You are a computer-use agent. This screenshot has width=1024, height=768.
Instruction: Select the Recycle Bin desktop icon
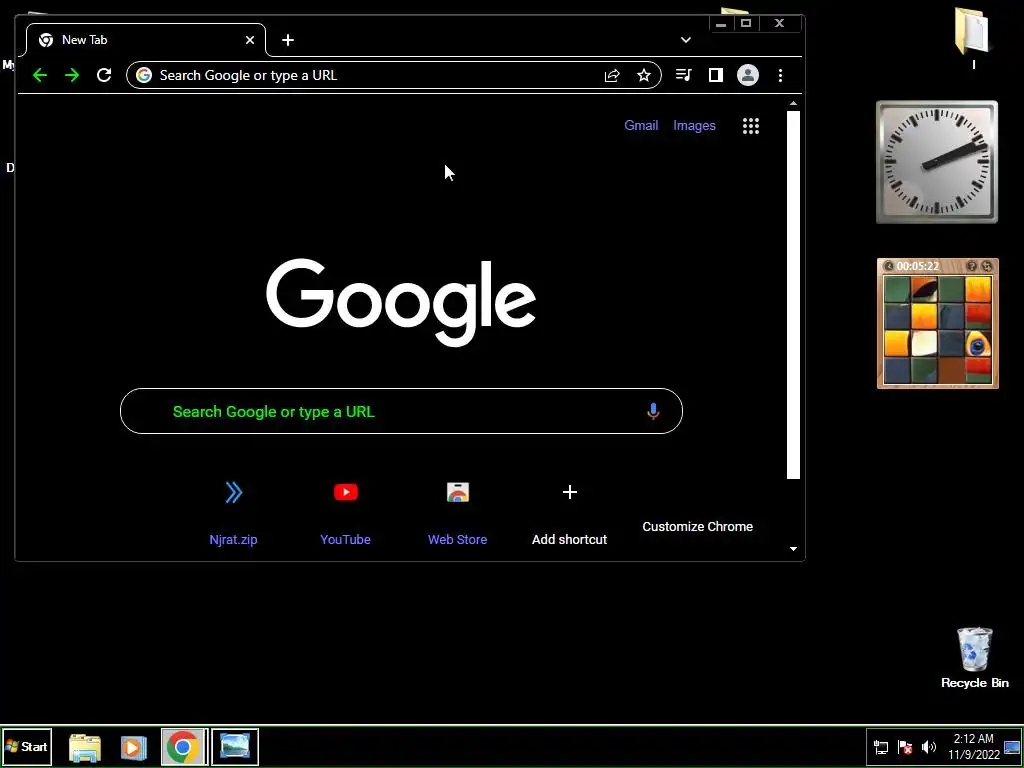pos(974,658)
